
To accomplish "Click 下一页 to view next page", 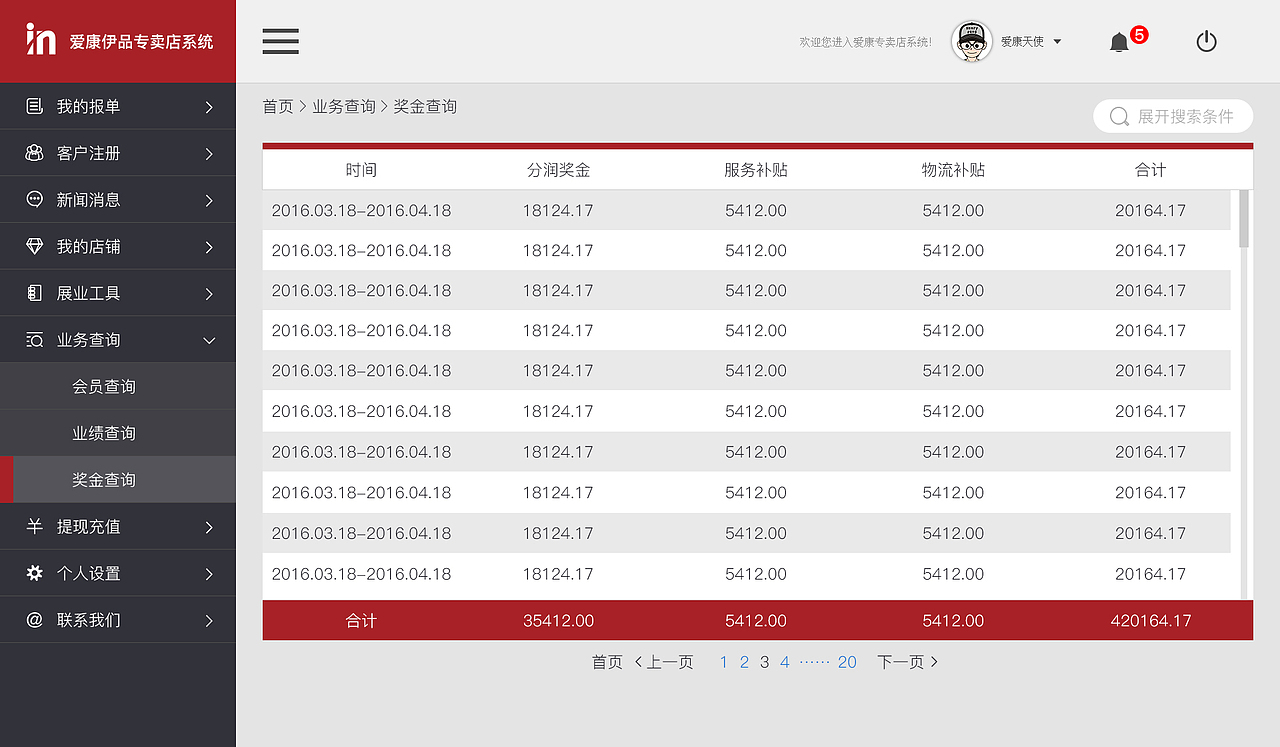I will 901,661.
